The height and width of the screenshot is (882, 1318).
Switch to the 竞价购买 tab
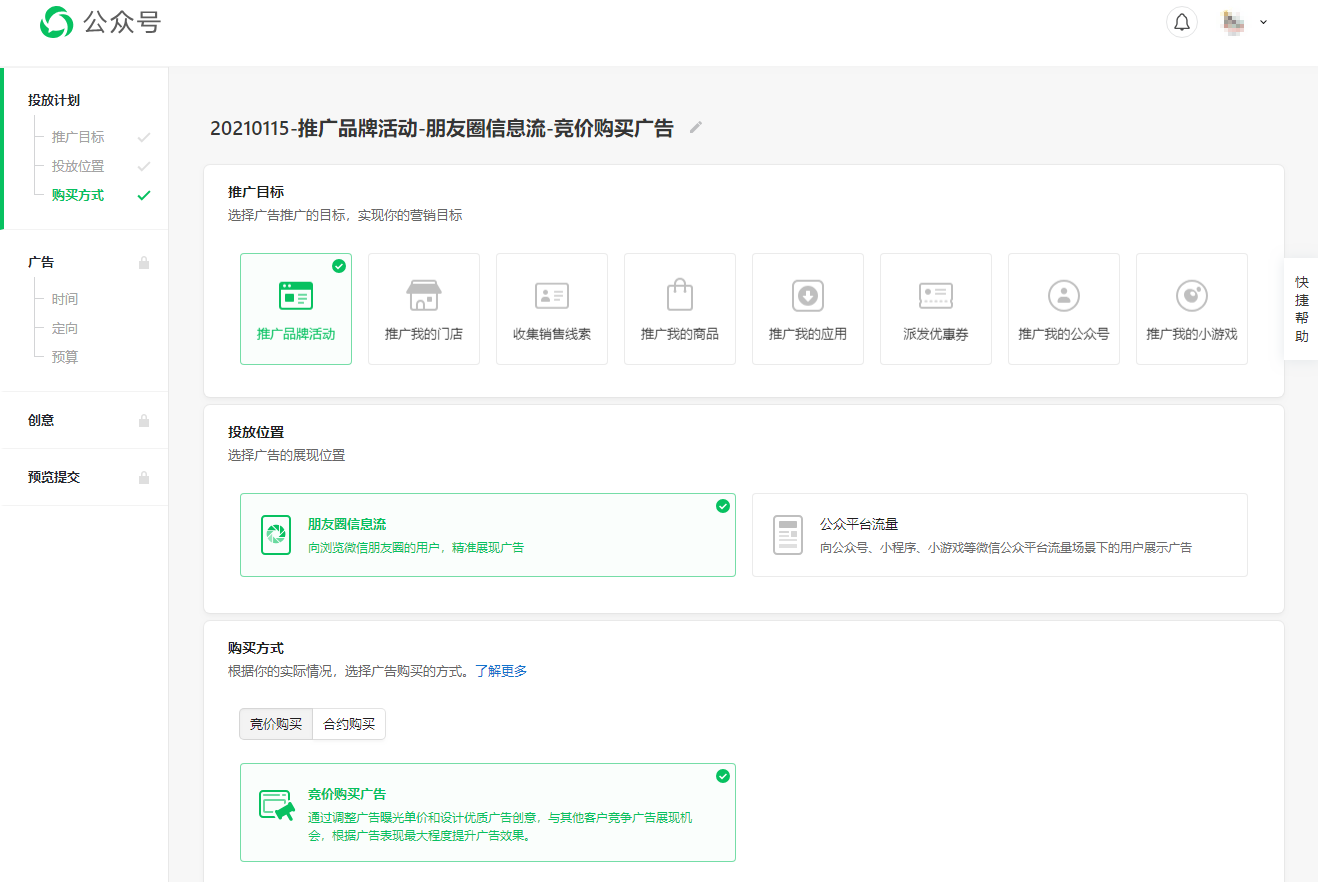point(276,724)
